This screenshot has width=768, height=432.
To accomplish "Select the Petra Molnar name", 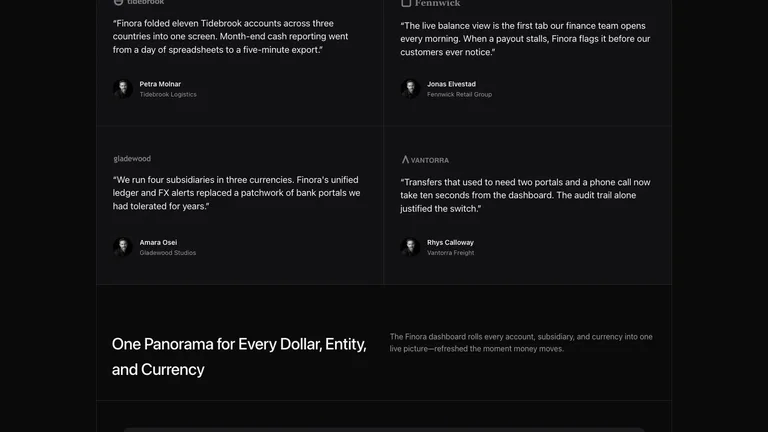I will click(160, 84).
